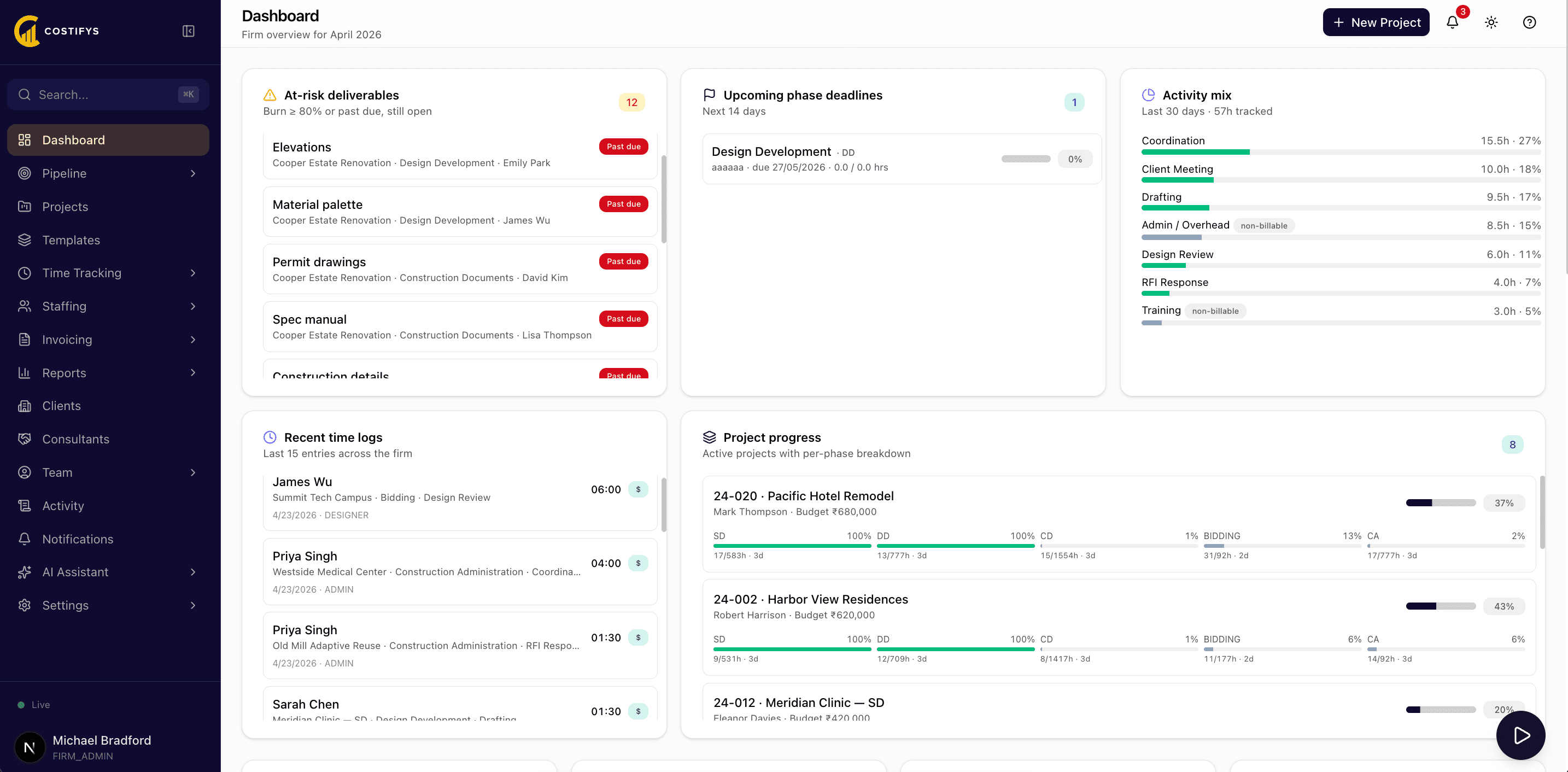The width and height of the screenshot is (1568, 772).
Task: Select Dashboard menu item
Action: pyautogui.click(x=108, y=140)
